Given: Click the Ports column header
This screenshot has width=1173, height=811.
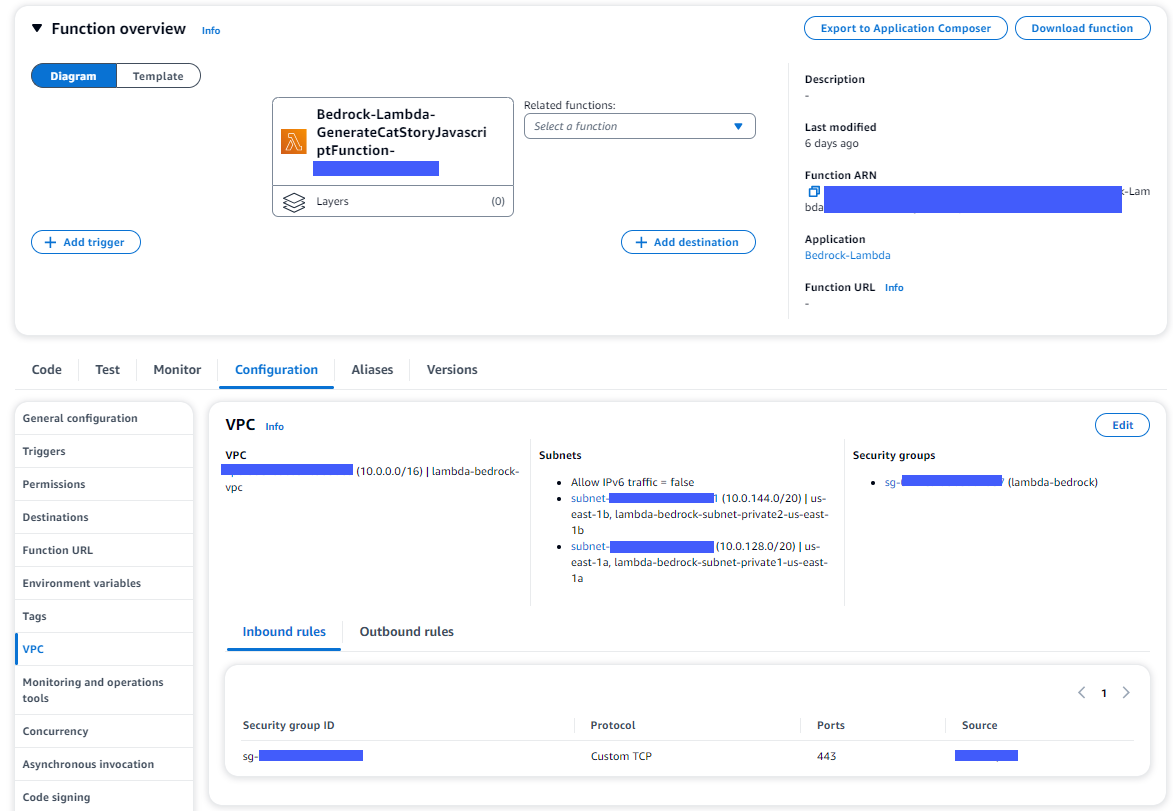Looking at the screenshot, I should pyautogui.click(x=830, y=725).
